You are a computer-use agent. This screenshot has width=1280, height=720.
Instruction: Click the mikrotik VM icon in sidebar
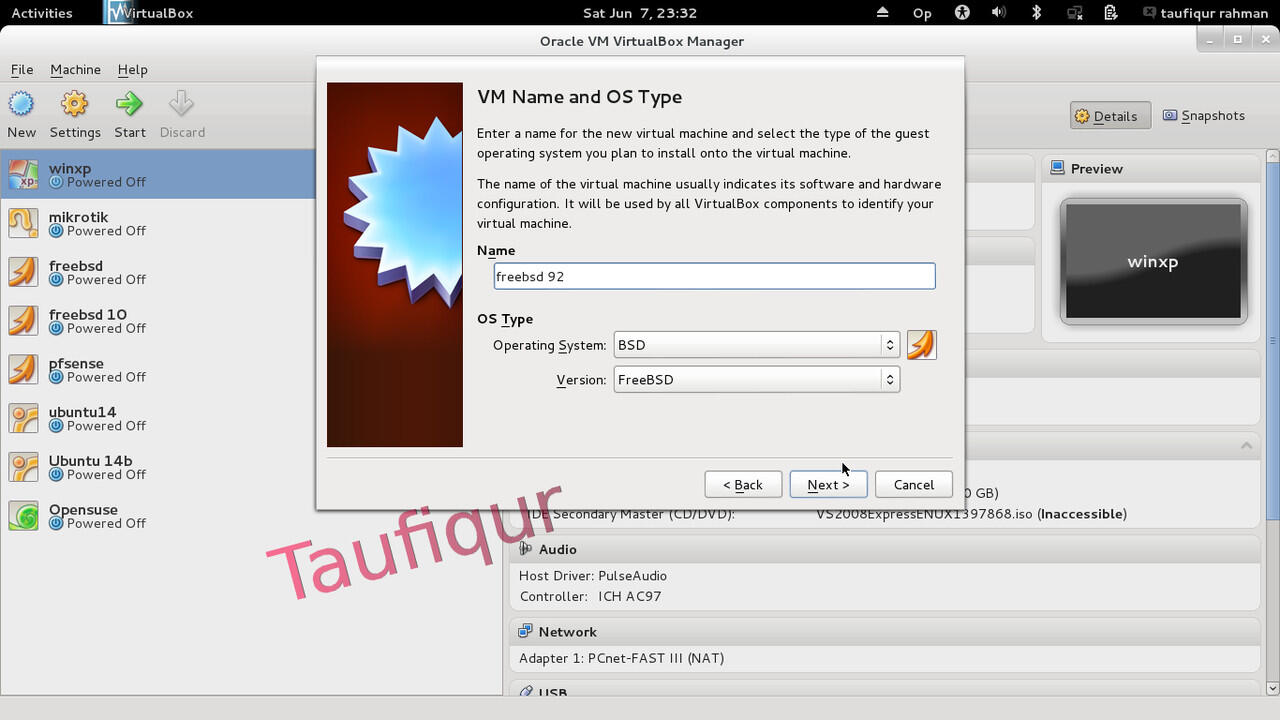[22, 222]
